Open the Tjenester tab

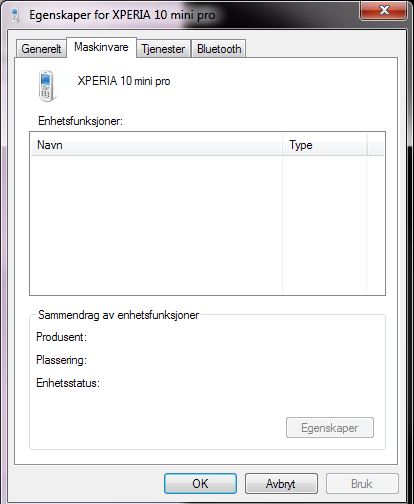tap(163, 49)
